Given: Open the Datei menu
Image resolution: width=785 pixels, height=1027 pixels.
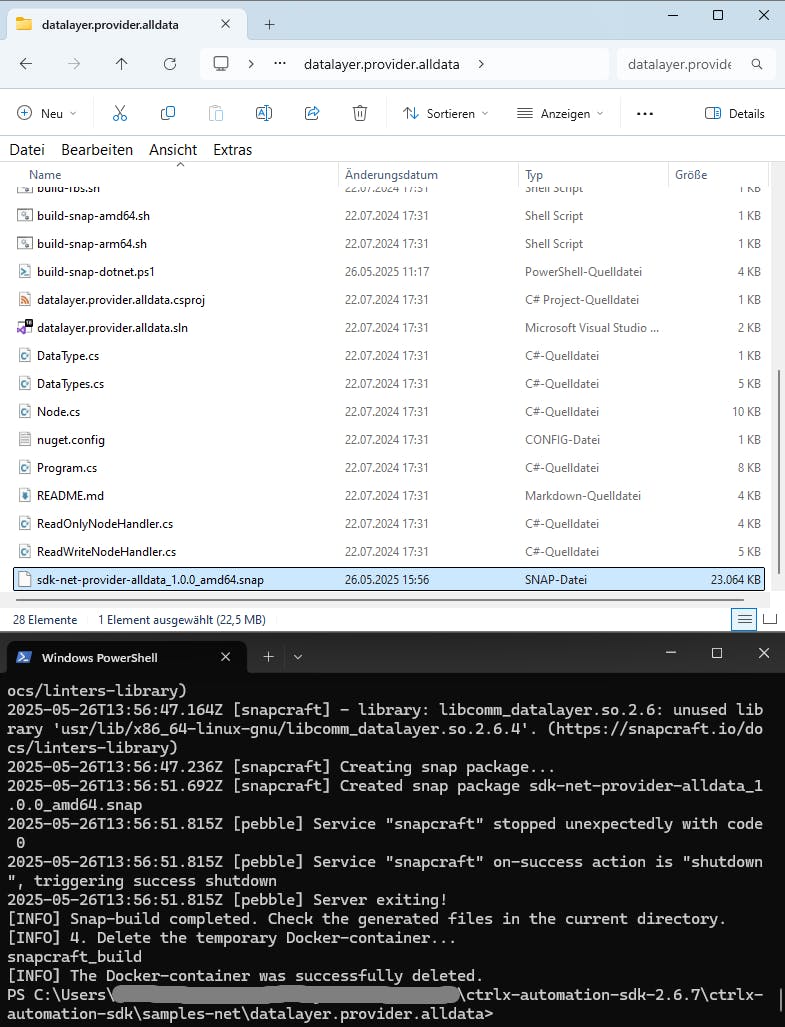Looking at the screenshot, I should [27, 150].
